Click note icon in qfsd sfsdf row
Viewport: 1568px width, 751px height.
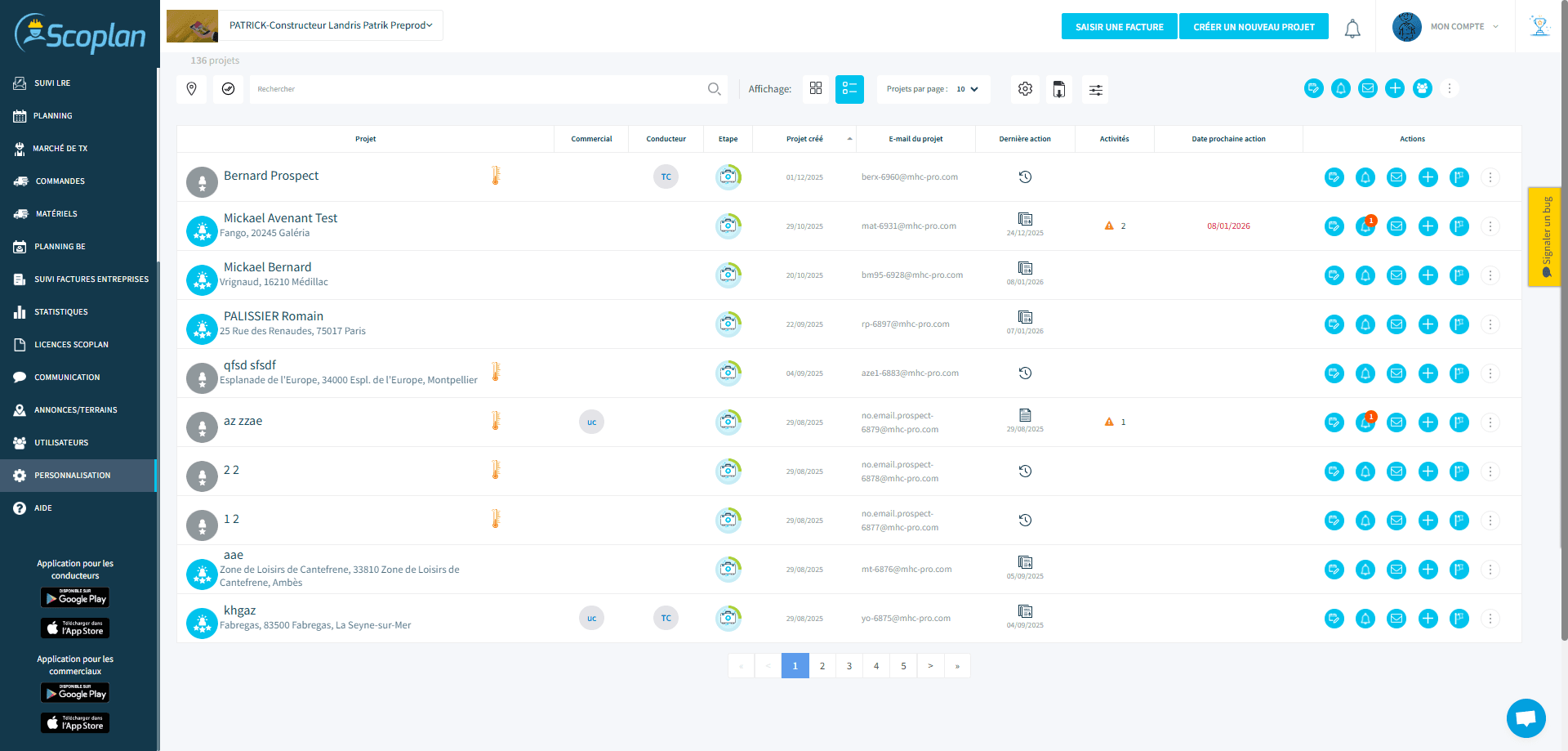point(1334,373)
